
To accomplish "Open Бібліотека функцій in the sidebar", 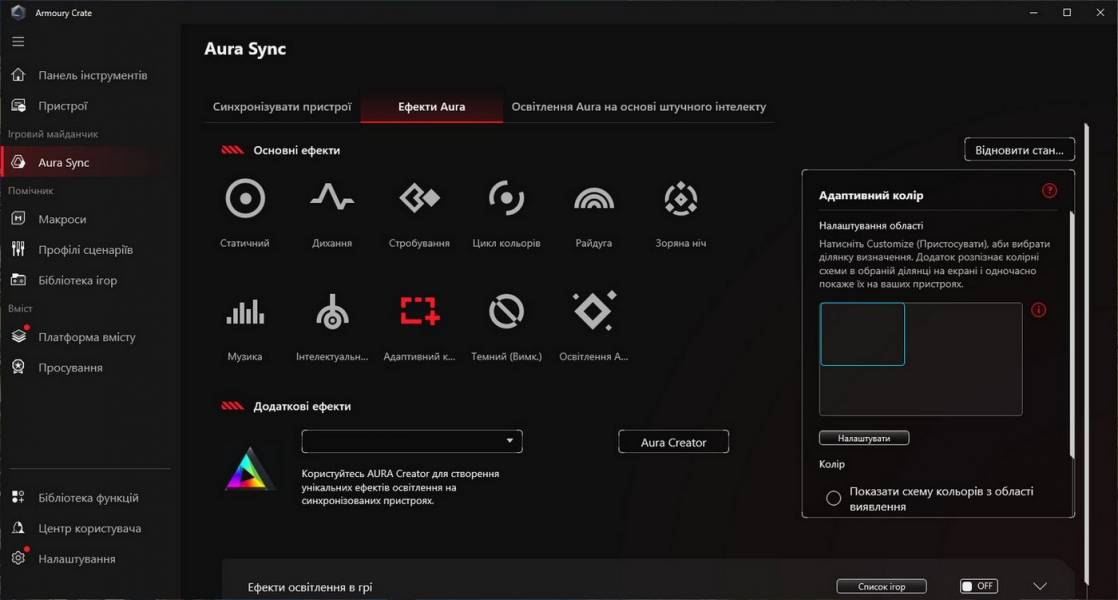I will point(88,497).
